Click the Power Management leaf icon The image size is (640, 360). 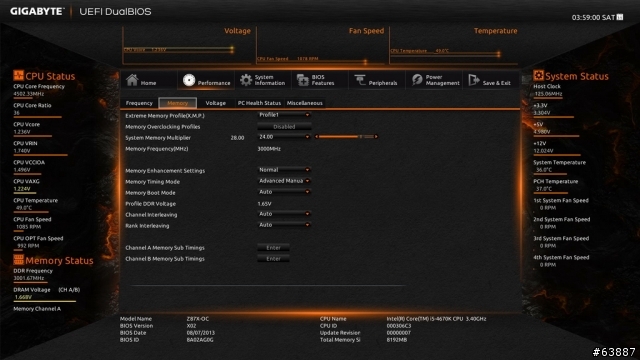click(417, 80)
